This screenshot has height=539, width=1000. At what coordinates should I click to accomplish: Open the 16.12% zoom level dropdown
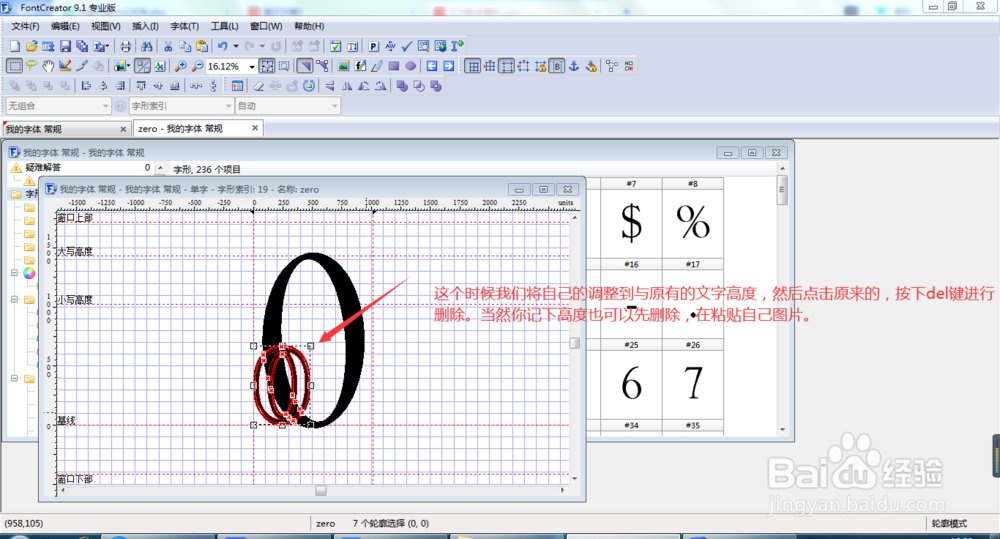coord(252,66)
